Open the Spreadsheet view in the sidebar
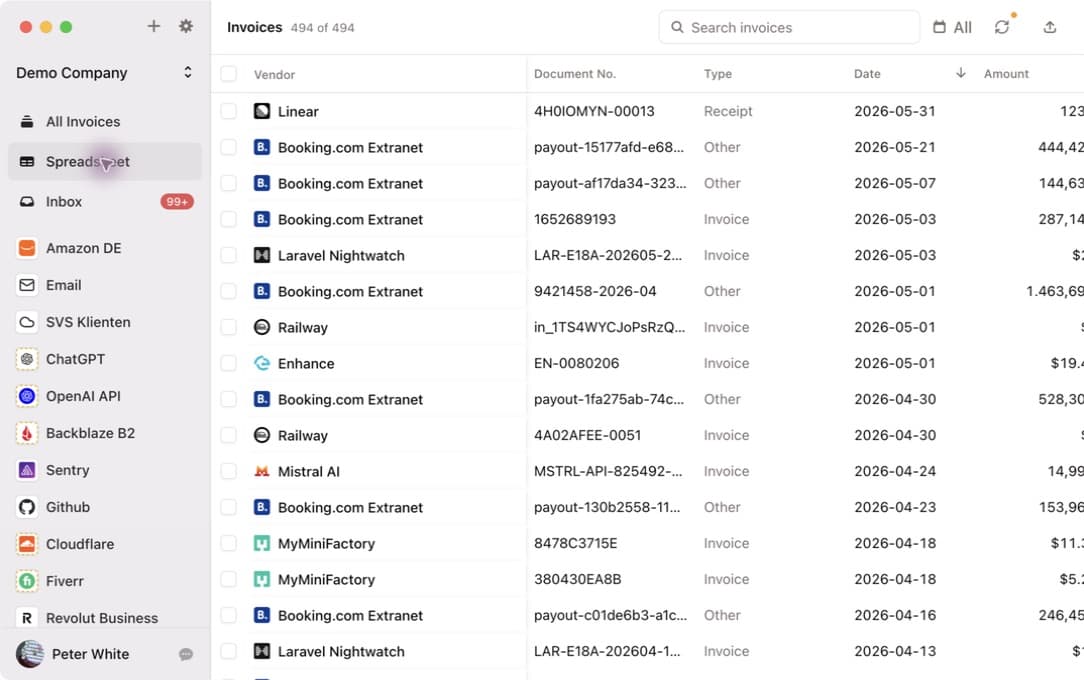 click(105, 162)
